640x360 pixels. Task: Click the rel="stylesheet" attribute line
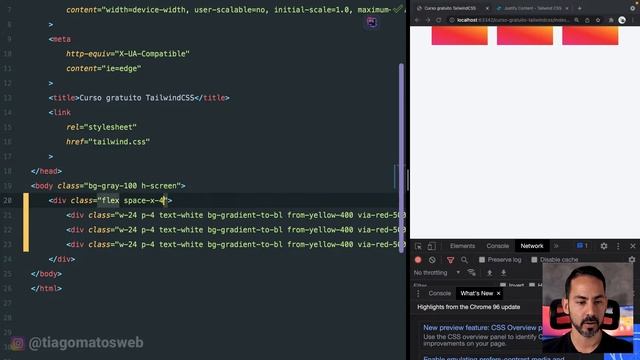click(101, 127)
